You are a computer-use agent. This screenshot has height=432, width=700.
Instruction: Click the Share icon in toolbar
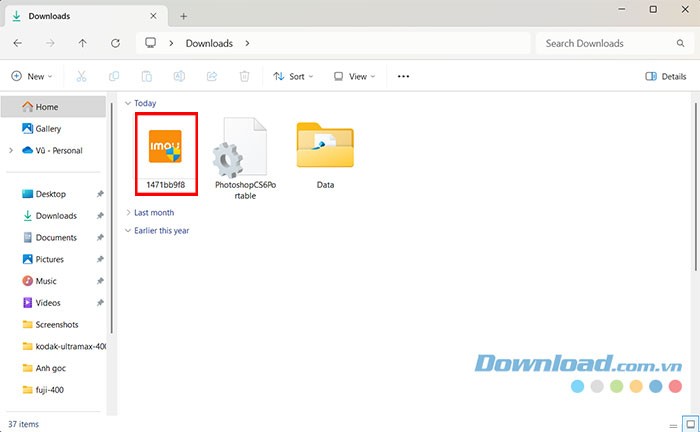212,76
